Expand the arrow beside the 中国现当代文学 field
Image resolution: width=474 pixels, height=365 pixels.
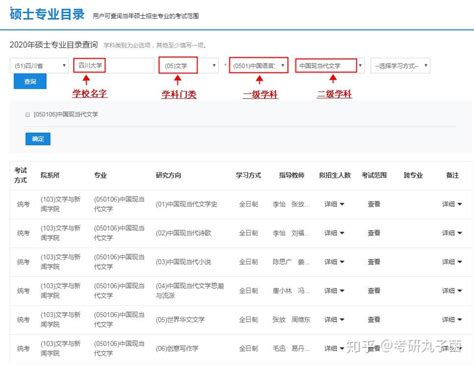click(360, 65)
